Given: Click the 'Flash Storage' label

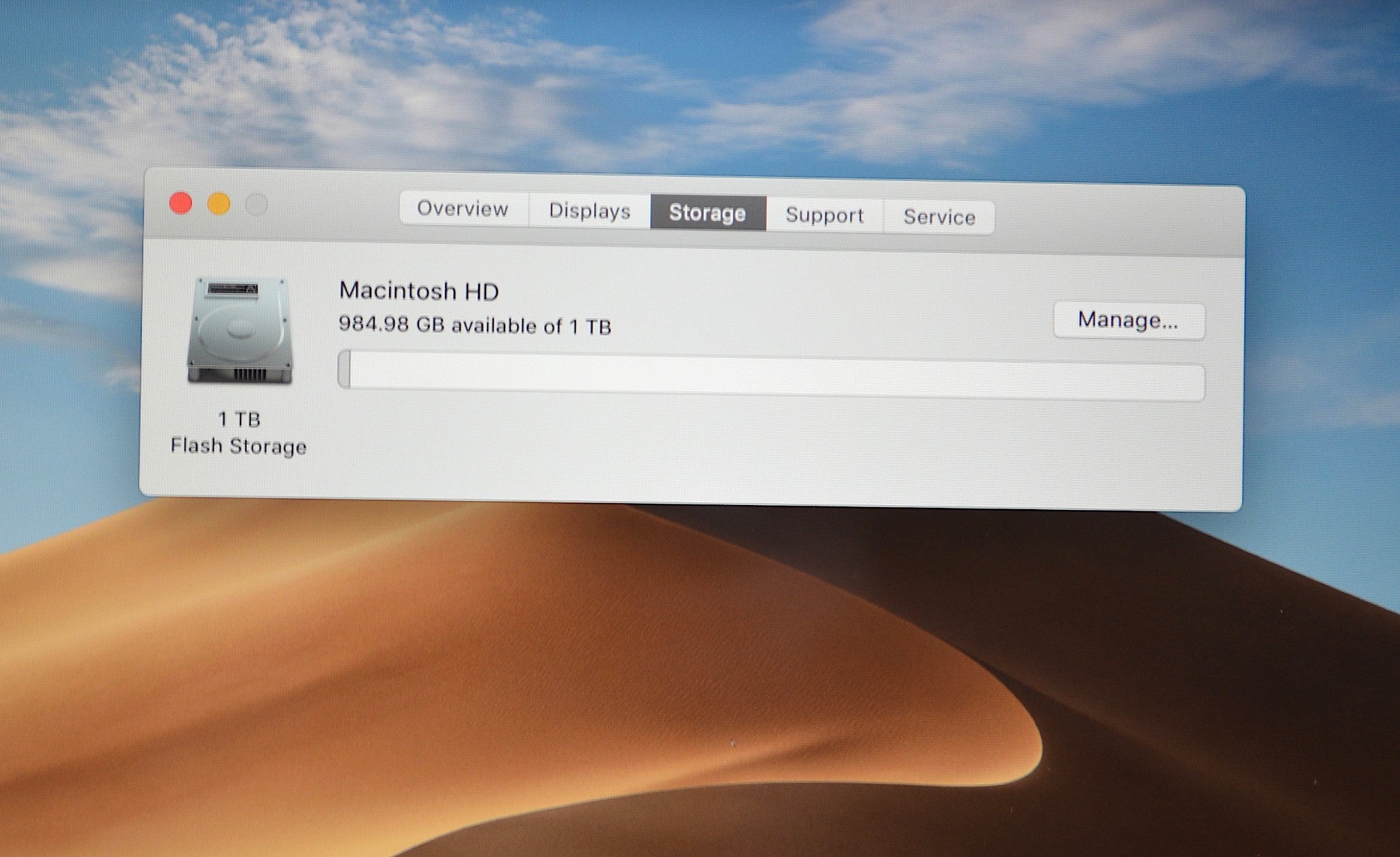Looking at the screenshot, I should (x=239, y=446).
